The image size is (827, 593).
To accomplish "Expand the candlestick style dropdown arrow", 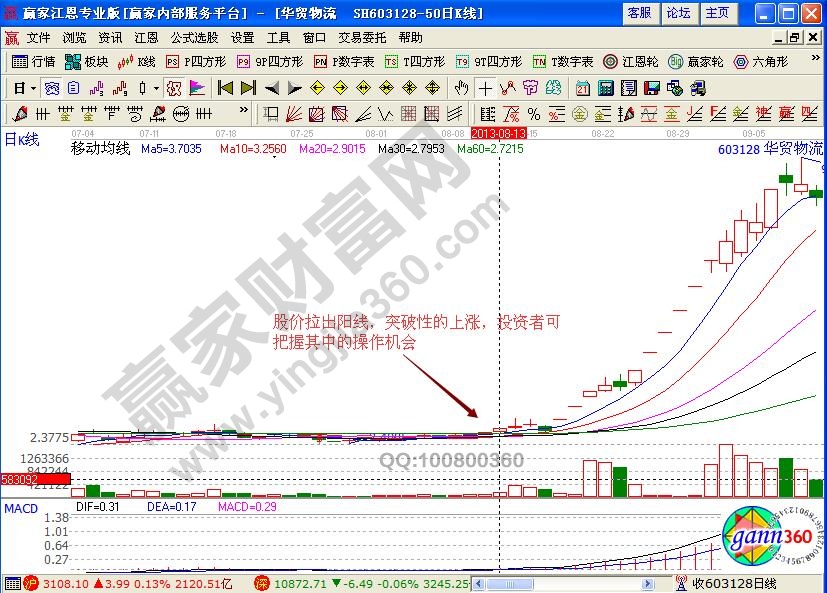I will pos(155,87).
